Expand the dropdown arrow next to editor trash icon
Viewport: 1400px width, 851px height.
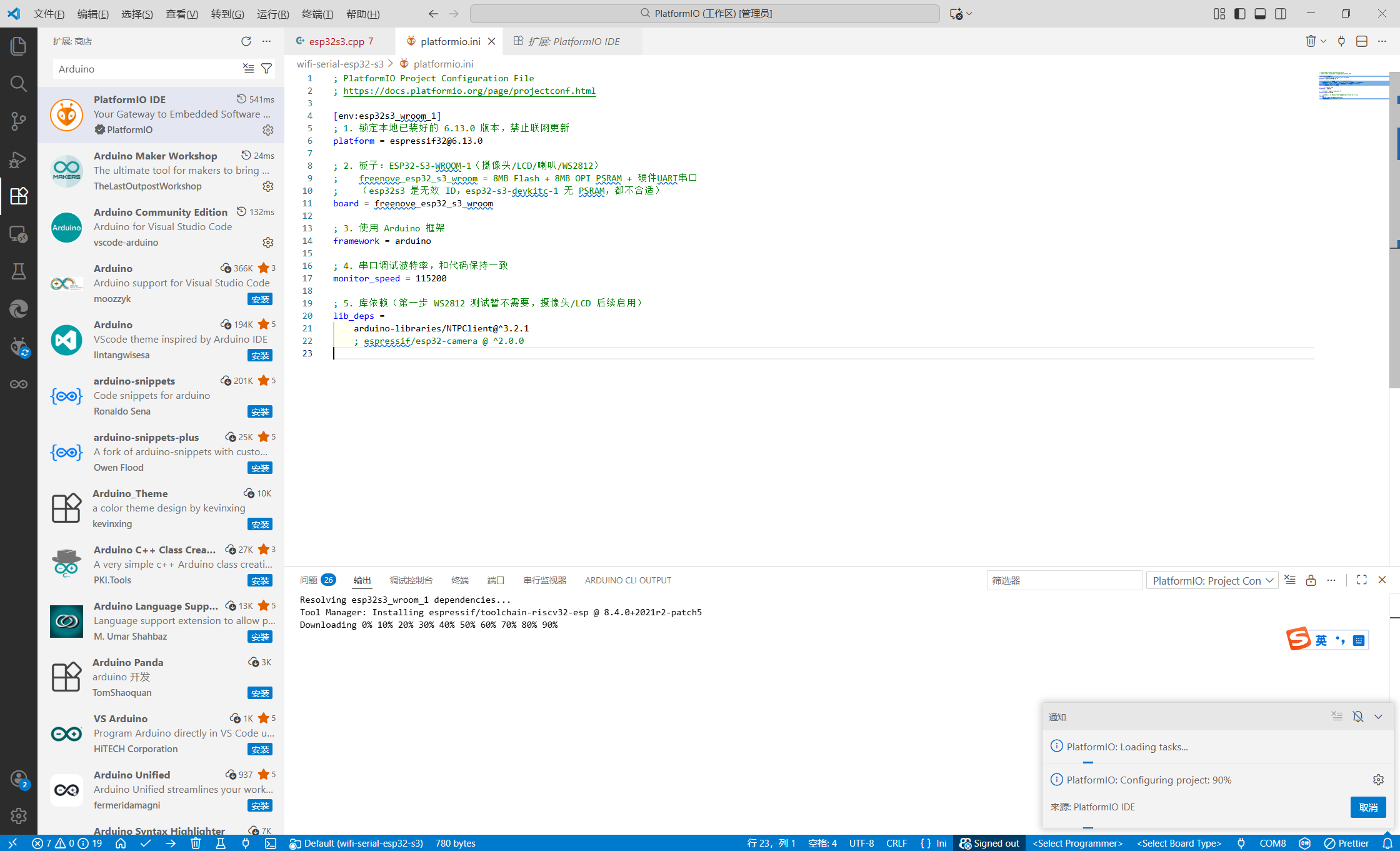1324,41
